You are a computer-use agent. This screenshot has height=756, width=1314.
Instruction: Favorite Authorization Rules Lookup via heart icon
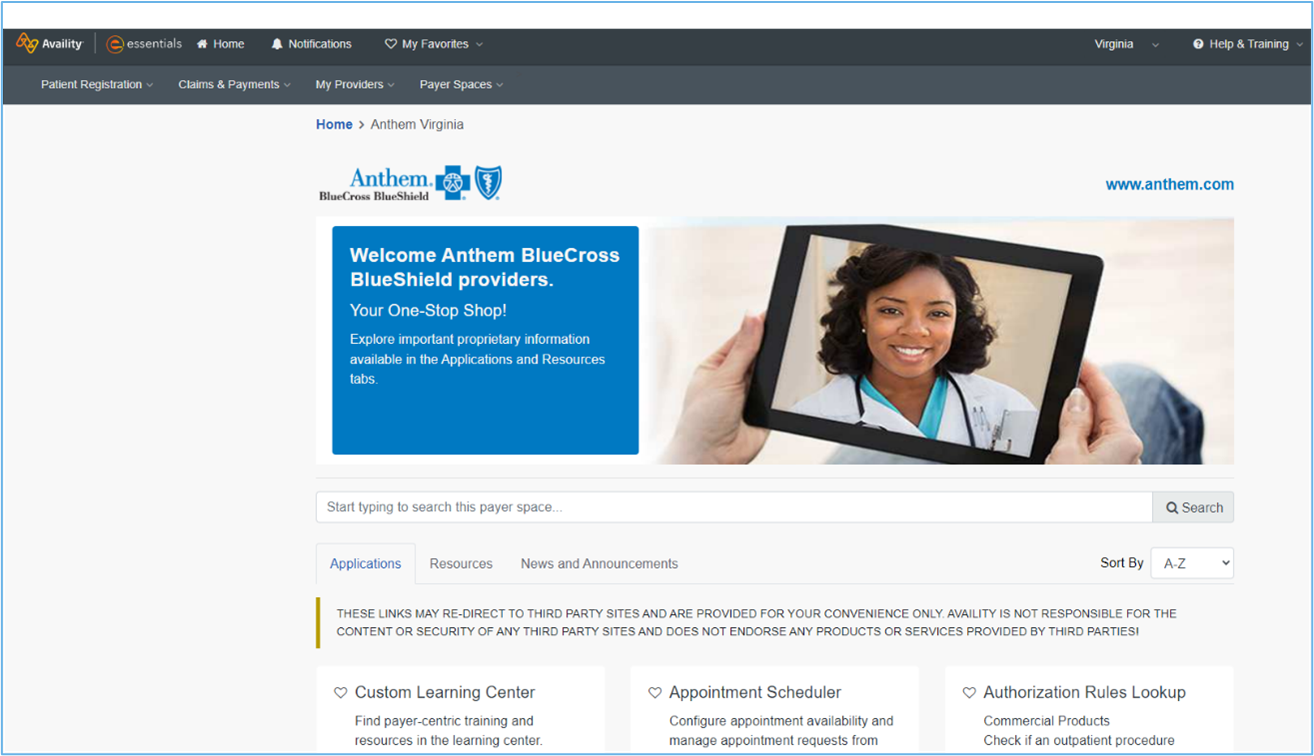968,691
